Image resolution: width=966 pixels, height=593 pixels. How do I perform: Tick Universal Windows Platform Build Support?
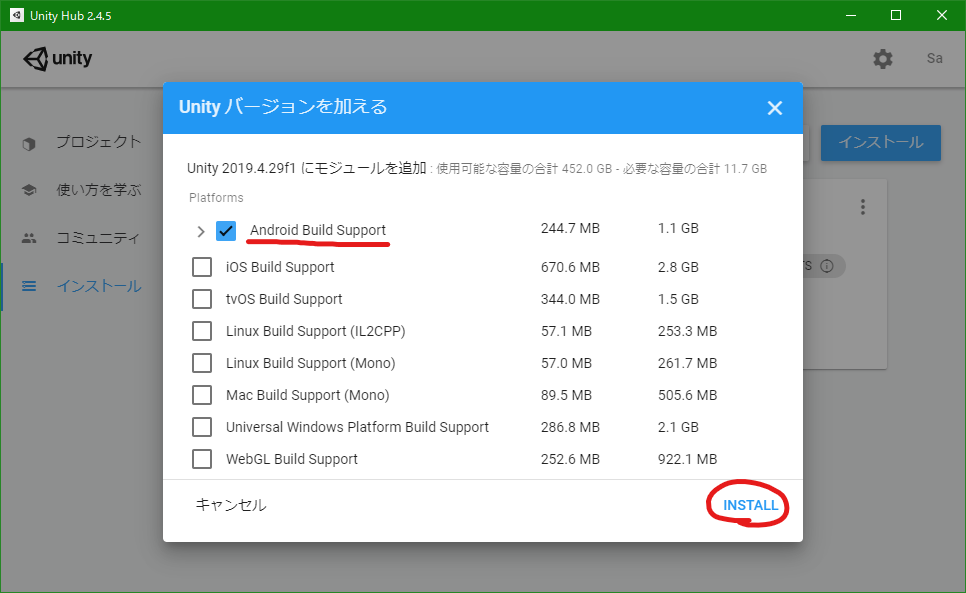(x=202, y=427)
